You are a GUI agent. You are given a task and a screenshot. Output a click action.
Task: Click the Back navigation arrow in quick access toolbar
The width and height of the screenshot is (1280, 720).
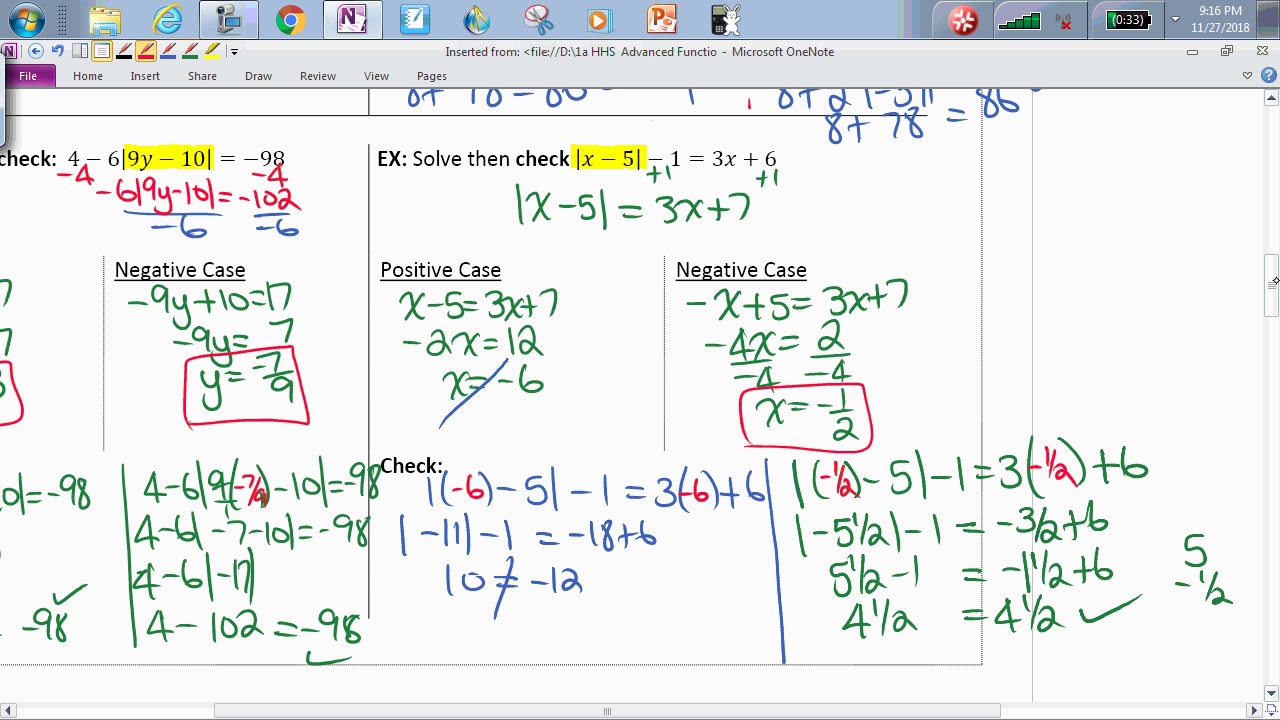[x=36, y=51]
